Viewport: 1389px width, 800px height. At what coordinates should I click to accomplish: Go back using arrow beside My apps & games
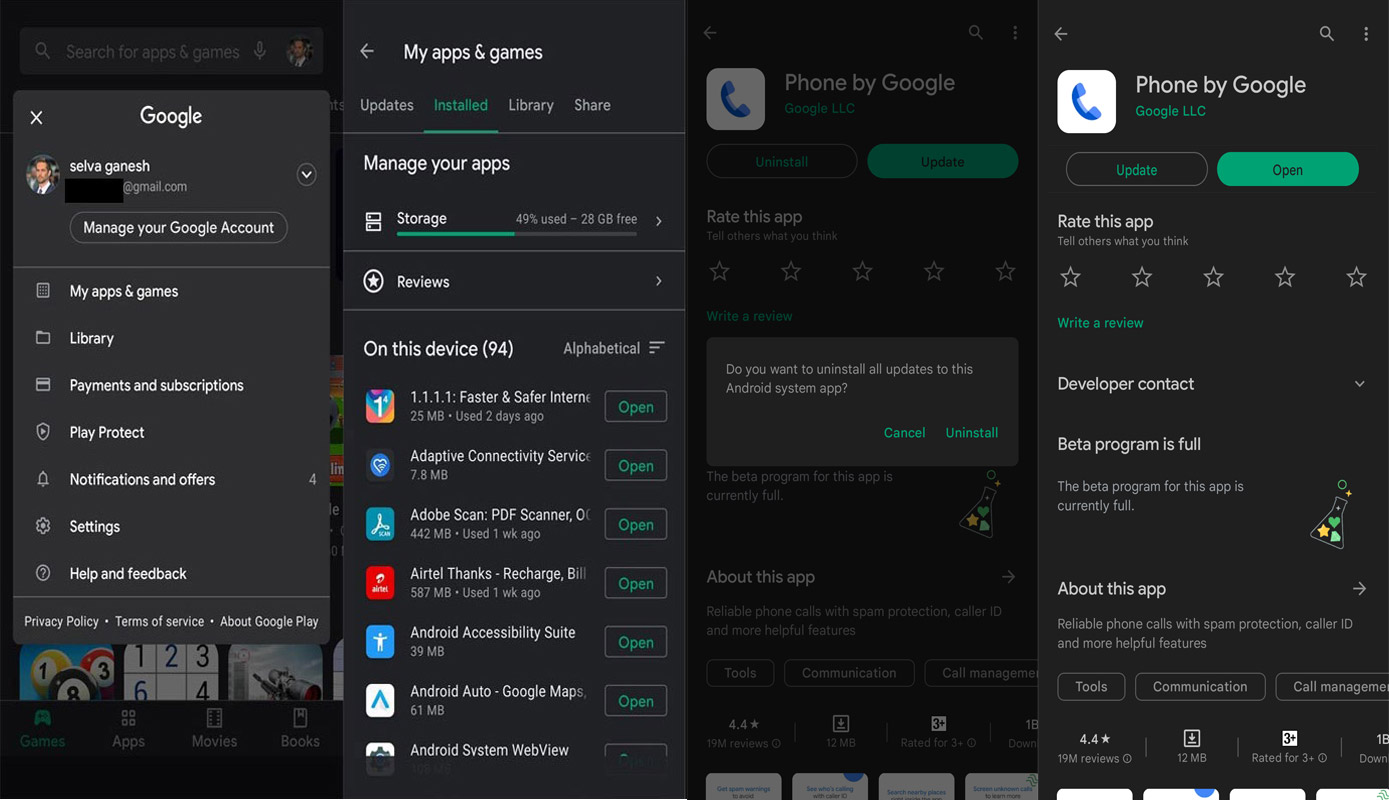click(367, 51)
